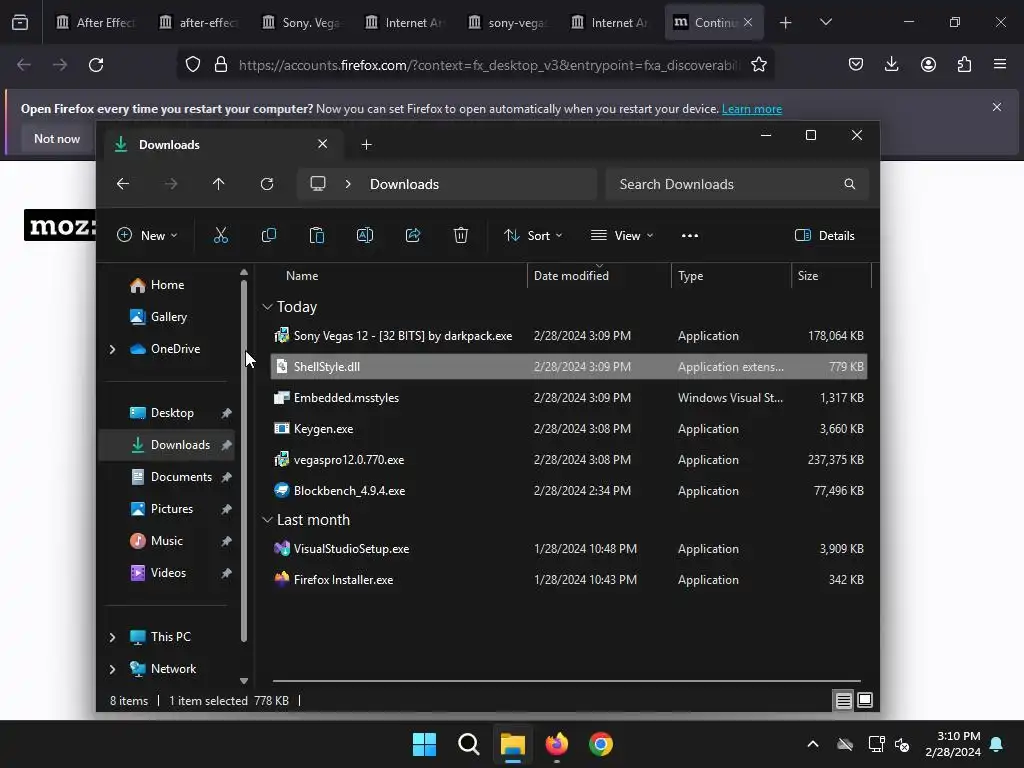Click the Paste clipboard icon

(x=317, y=235)
